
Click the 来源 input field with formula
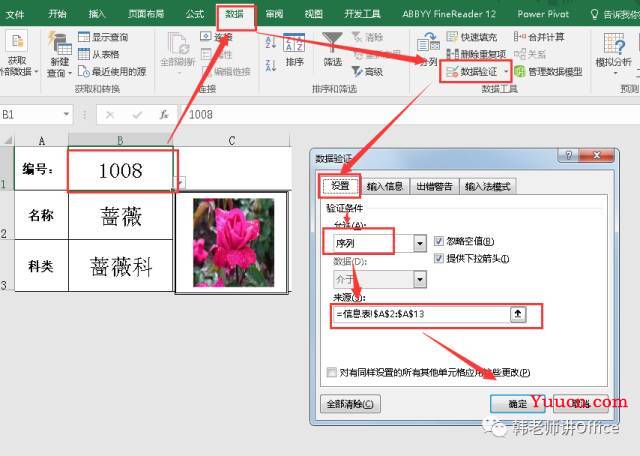coord(420,316)
